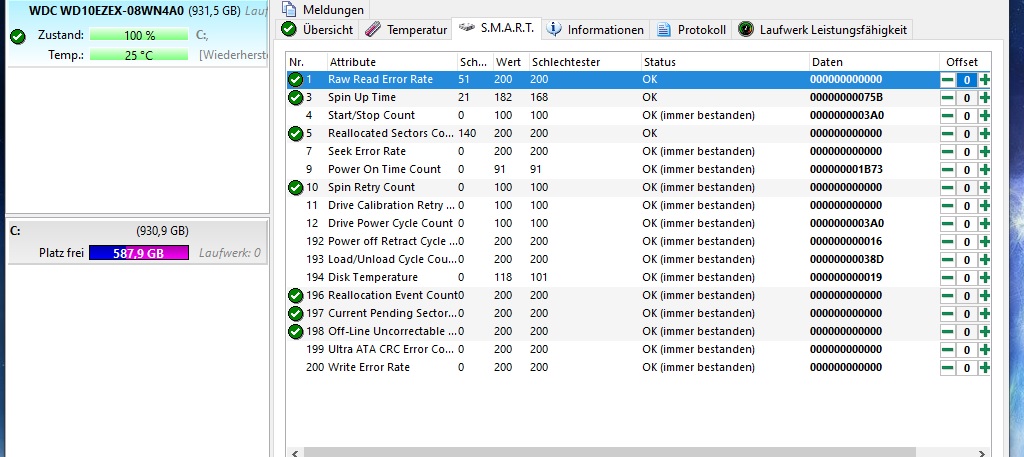Click green check on Off-Line Uncorrectable row
The width and height of the screenshot is (1024, 457).
tap(295, 331)
